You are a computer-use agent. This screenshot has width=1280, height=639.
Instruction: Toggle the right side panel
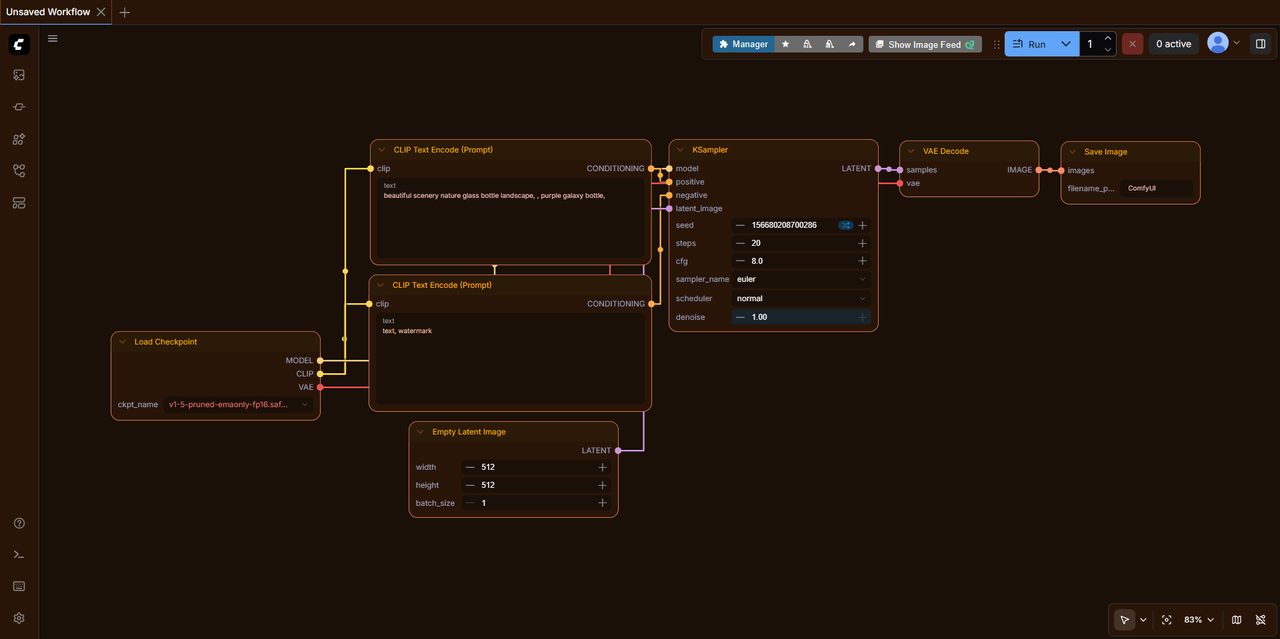(x=1260, y=44)
